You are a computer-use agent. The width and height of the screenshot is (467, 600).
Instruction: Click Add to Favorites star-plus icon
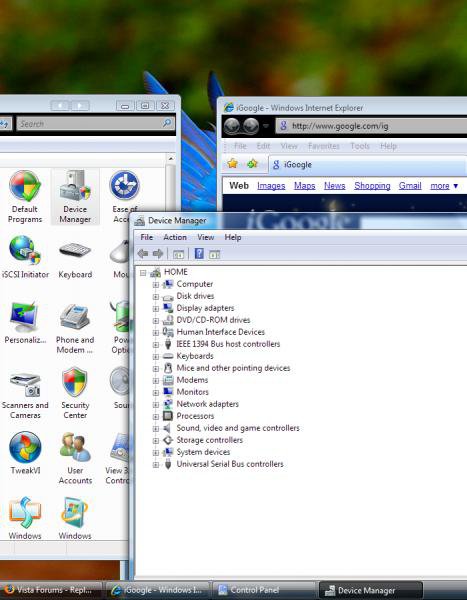coord(252,164)
